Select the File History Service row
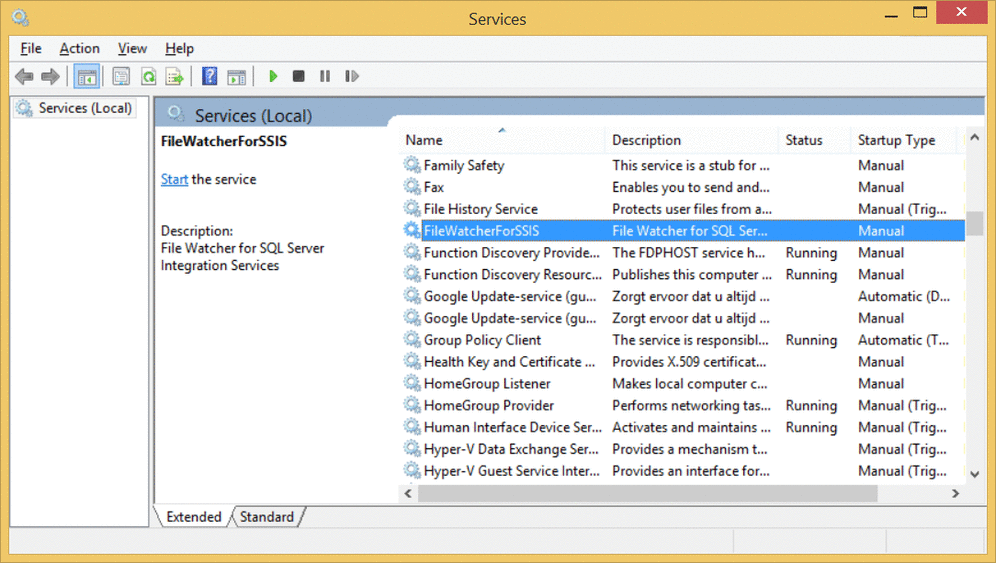The height and width of the screenshot is (563, 997). [x=683, y=209]
